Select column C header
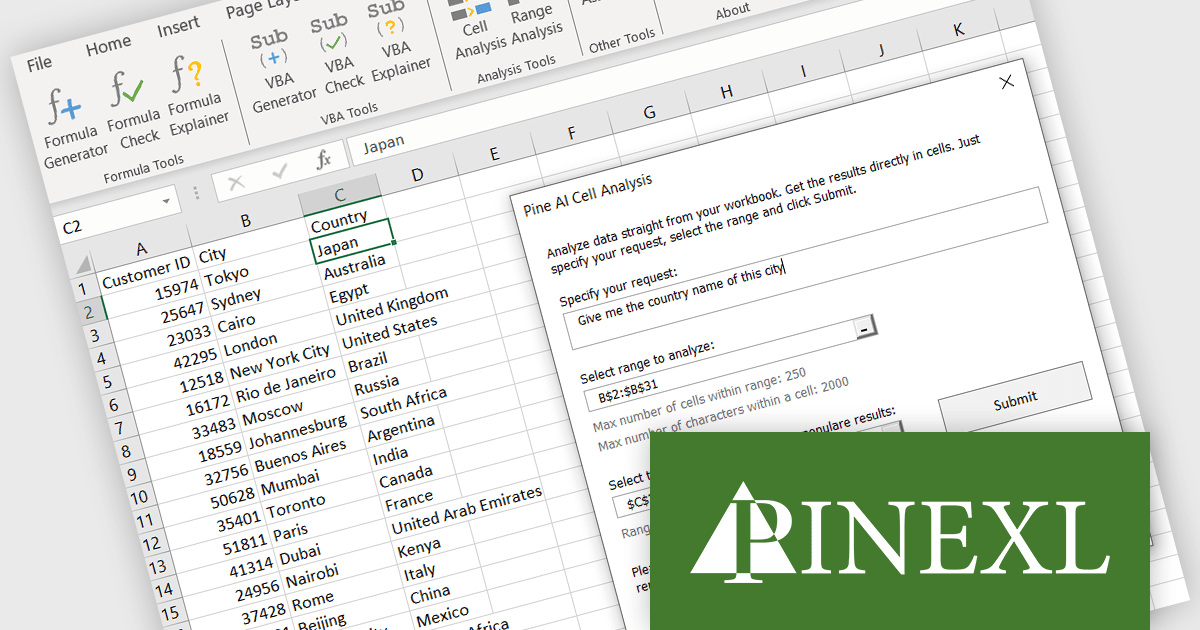 (340, 194)
